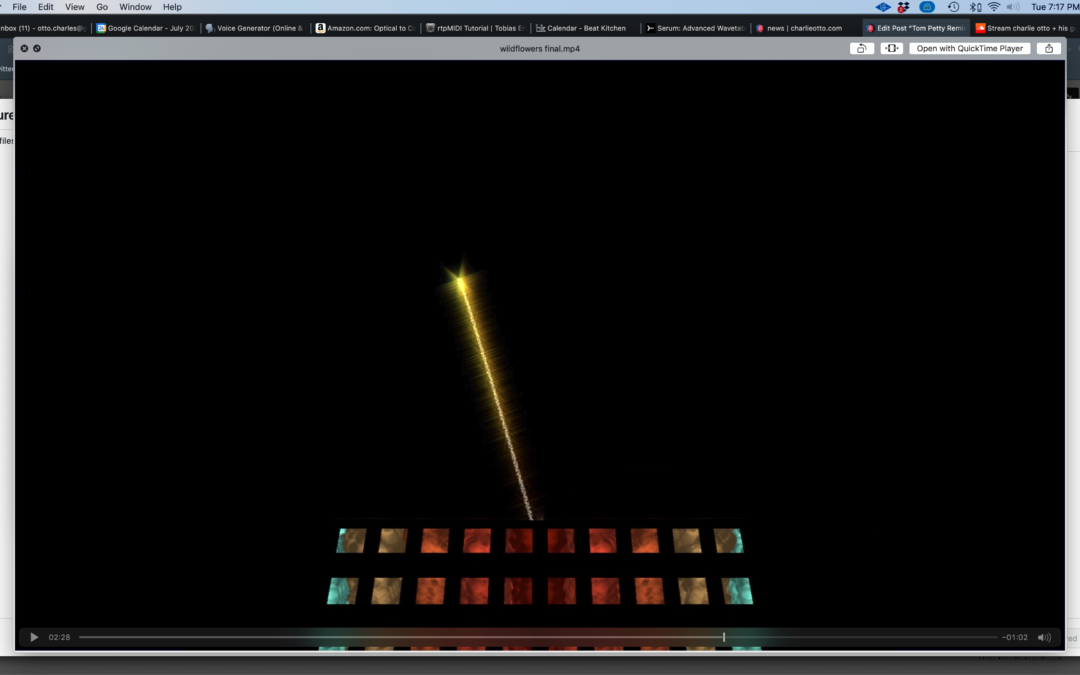Play the wildflowers final.mp4 video
Viewport: 1080px width, 675px height.
click(x=34, y=637)
